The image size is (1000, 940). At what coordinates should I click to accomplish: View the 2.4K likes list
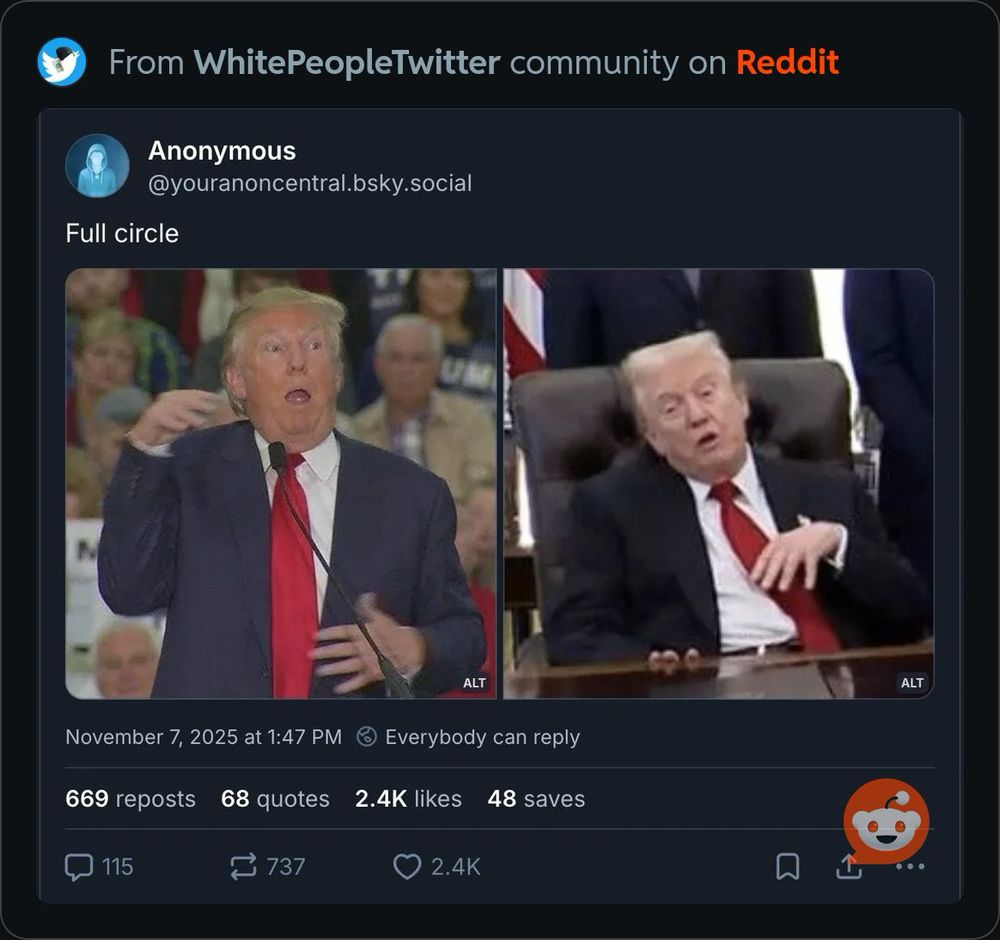tap(408, 798)
